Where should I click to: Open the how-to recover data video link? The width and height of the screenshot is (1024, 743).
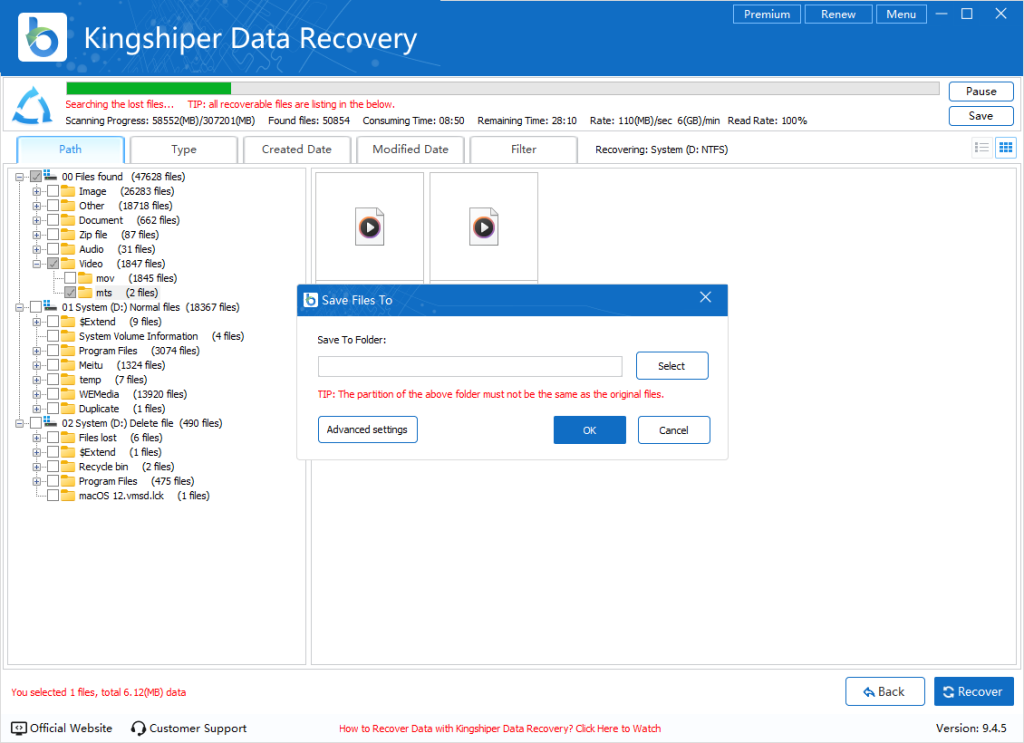(x=500, y=729)
